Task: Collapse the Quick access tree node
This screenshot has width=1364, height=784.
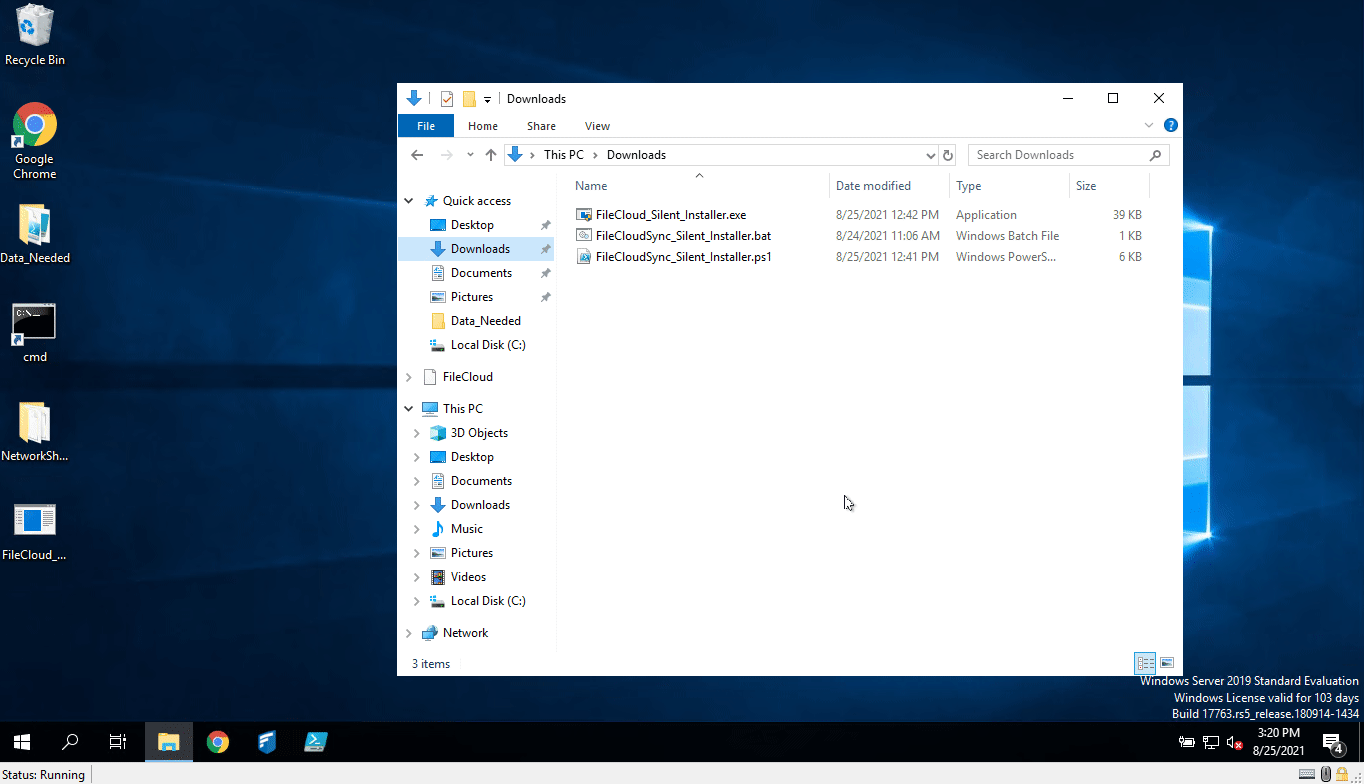Action: 409,201
